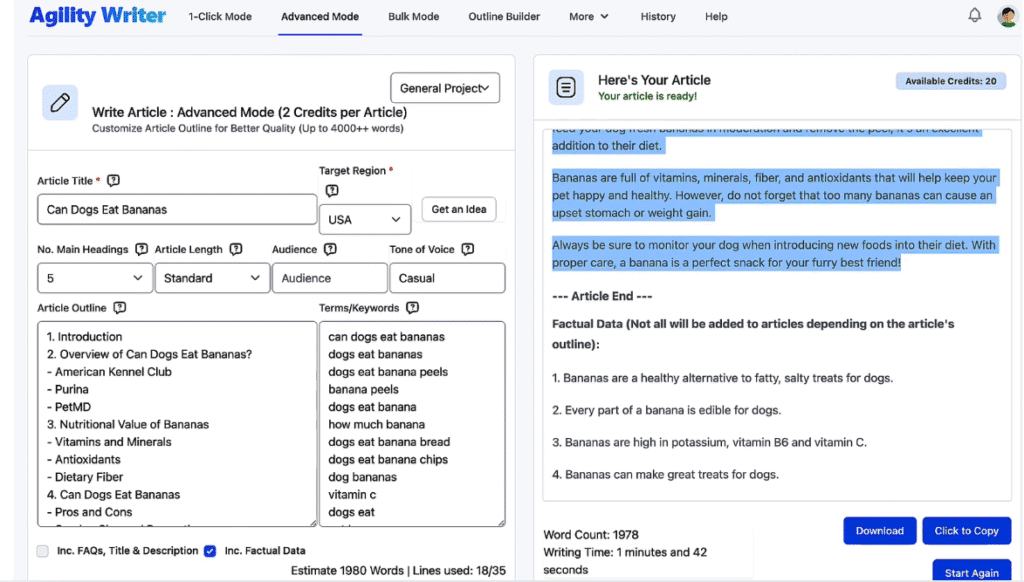Screen dimensions: 1024x582
Task: Show help for Target Region
Action: pyautogui.click(x=332, y=191)
